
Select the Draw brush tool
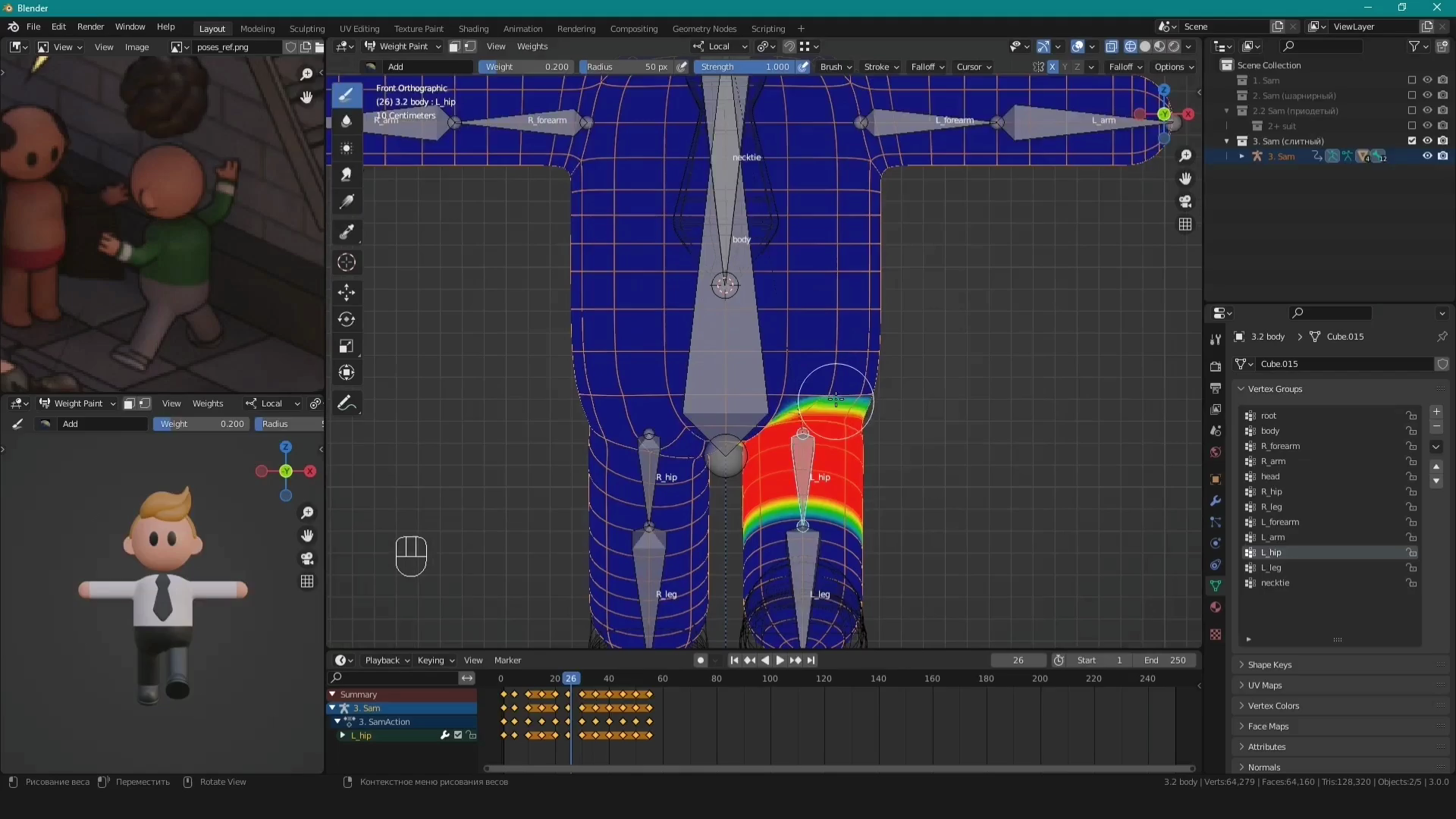[x=347, y=95]
